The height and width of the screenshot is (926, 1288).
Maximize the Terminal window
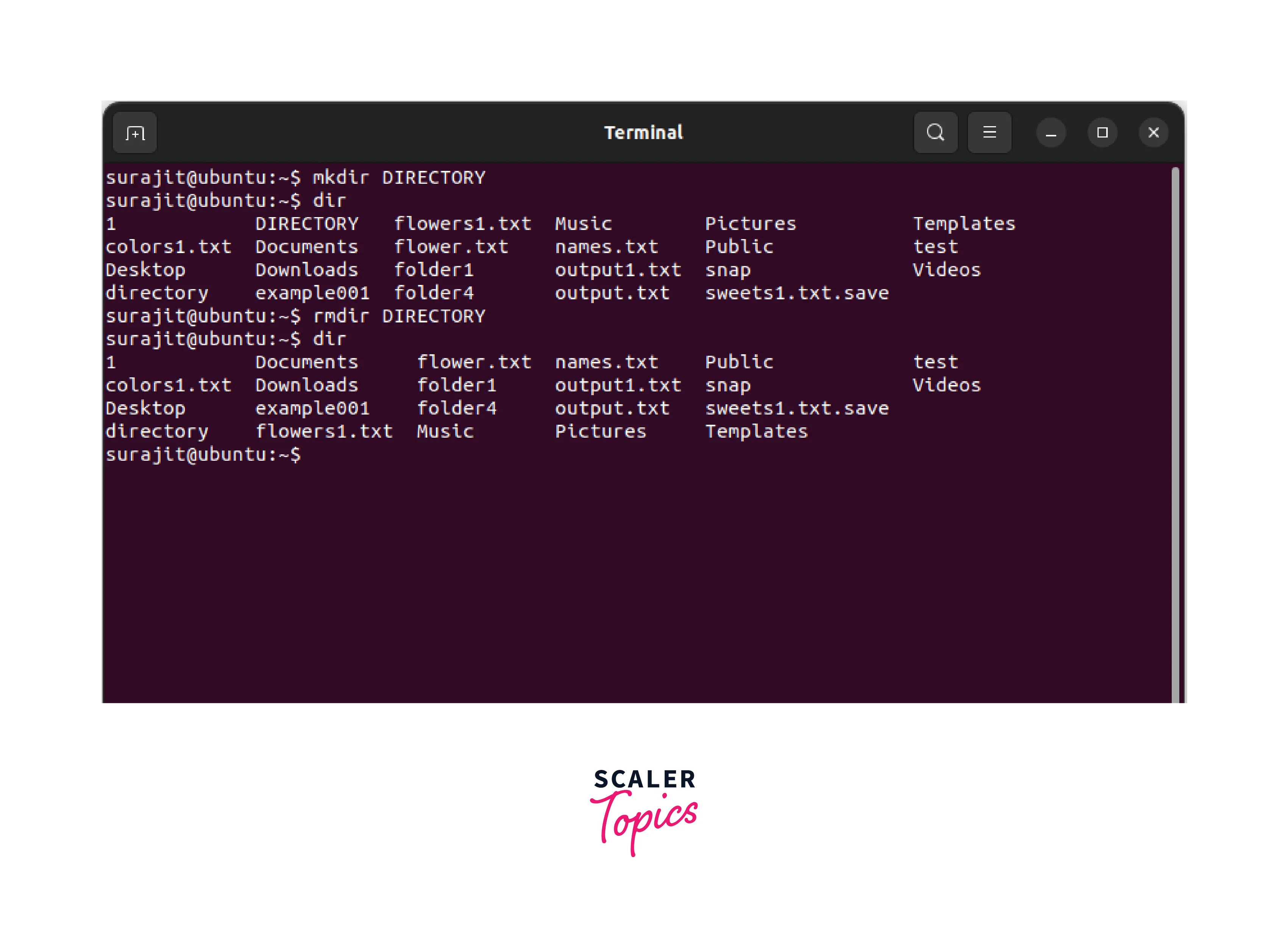[x=1102, y=133]
